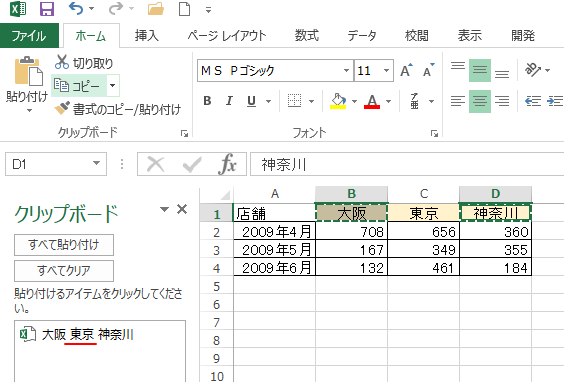564x382 pixels.
Task: Click the formula bar Enter checkmark icon
Action: click(x=192, y=165)
